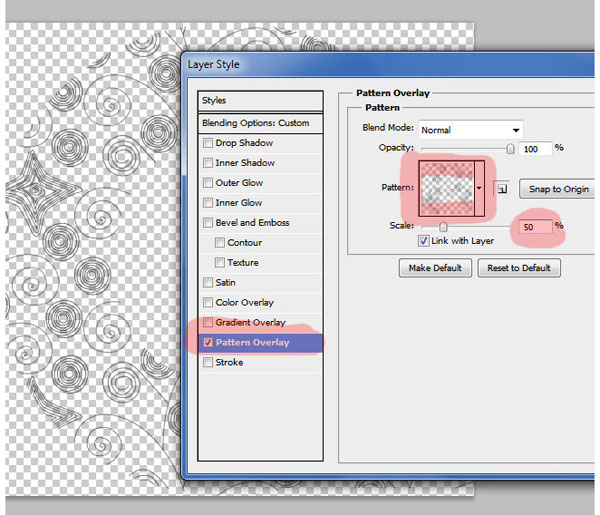
Task: Select the Gradient Overlay effect label
Action: tap(251, 322)
